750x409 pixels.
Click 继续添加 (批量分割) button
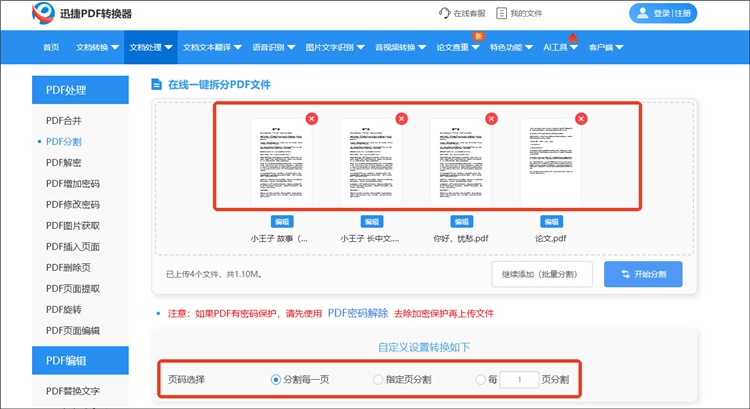coord(541,274)
